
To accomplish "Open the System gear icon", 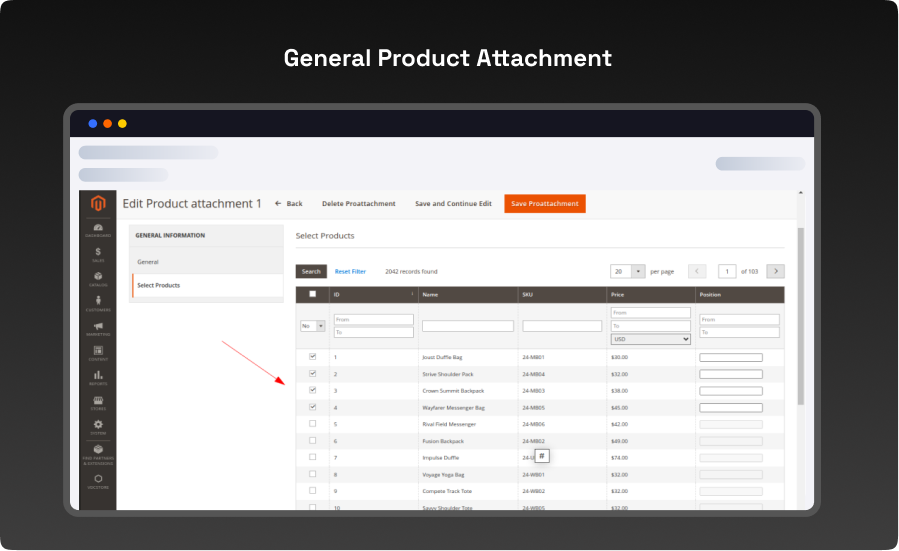I will (x=98, y=427).
